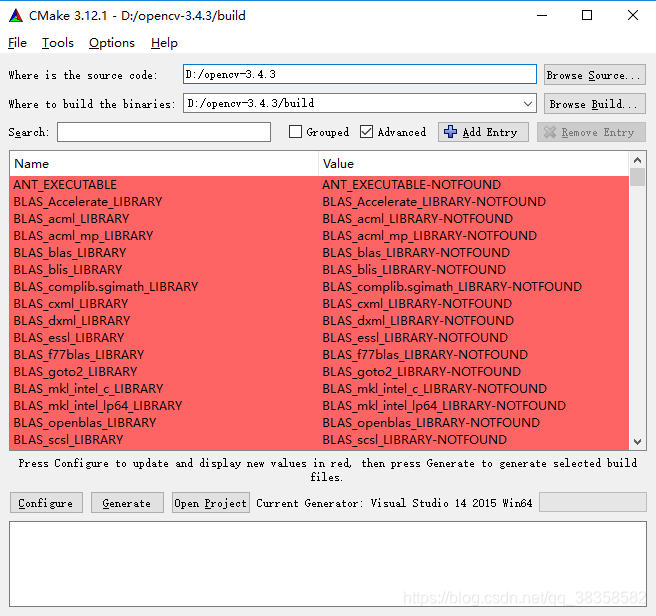Uncheck the Advanced checkbox
The height and width of the screenshot is (616, 656).
pyautogui.click(x=366, y=132)
